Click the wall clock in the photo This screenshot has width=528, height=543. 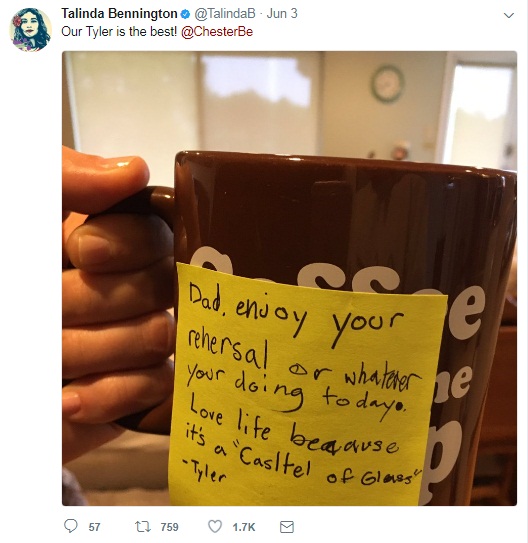tap(387, 84)
